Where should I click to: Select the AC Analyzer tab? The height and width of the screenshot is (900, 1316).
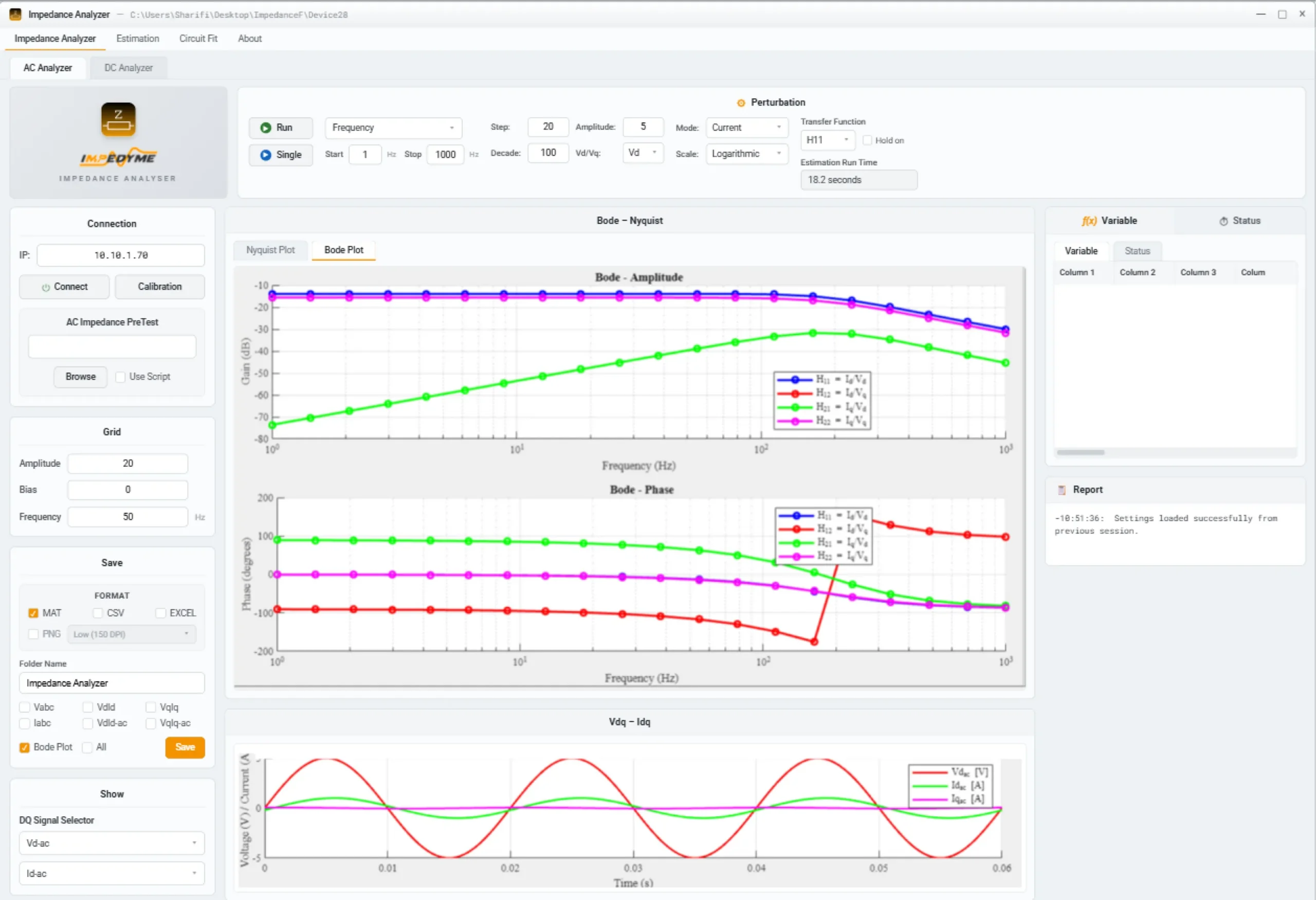[x=48, y=68]
